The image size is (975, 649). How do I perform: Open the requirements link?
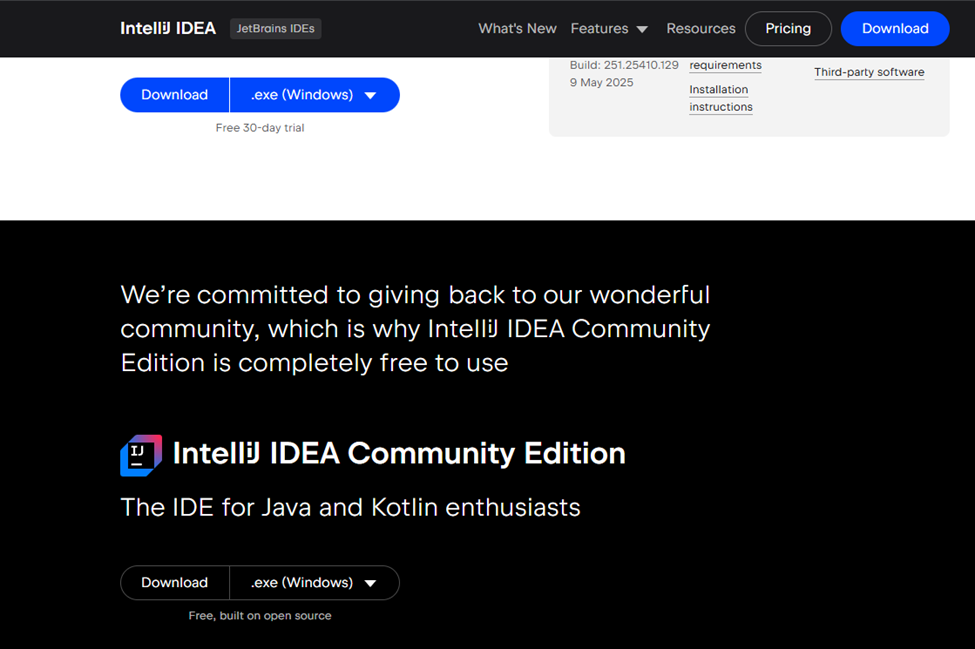point(725,65)
